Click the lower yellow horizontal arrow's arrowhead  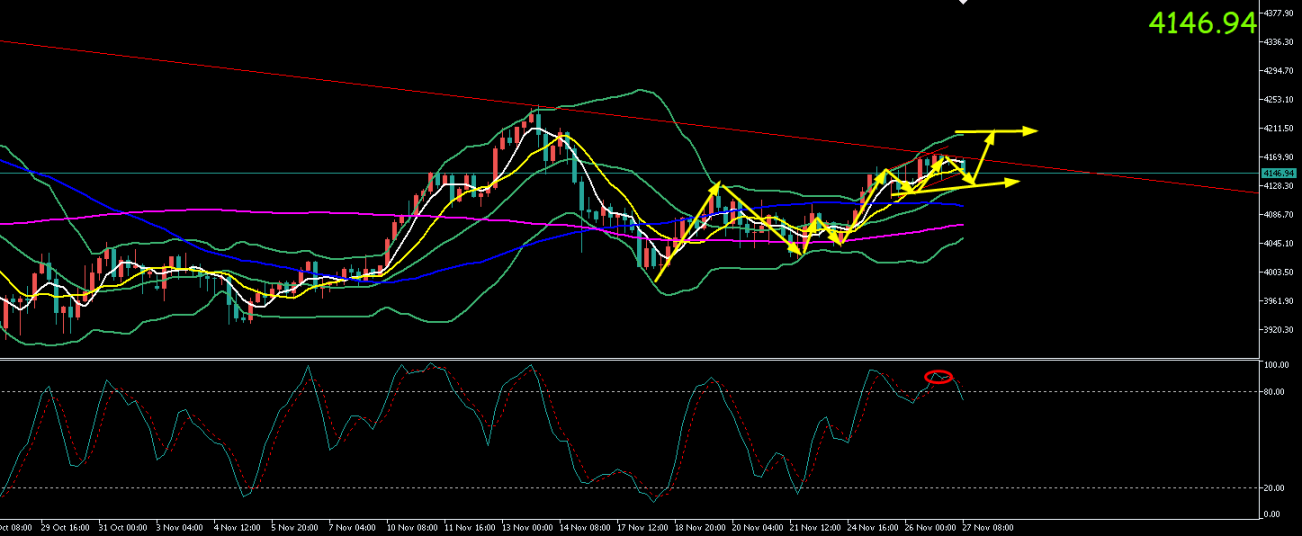(x=1012, y=181)
